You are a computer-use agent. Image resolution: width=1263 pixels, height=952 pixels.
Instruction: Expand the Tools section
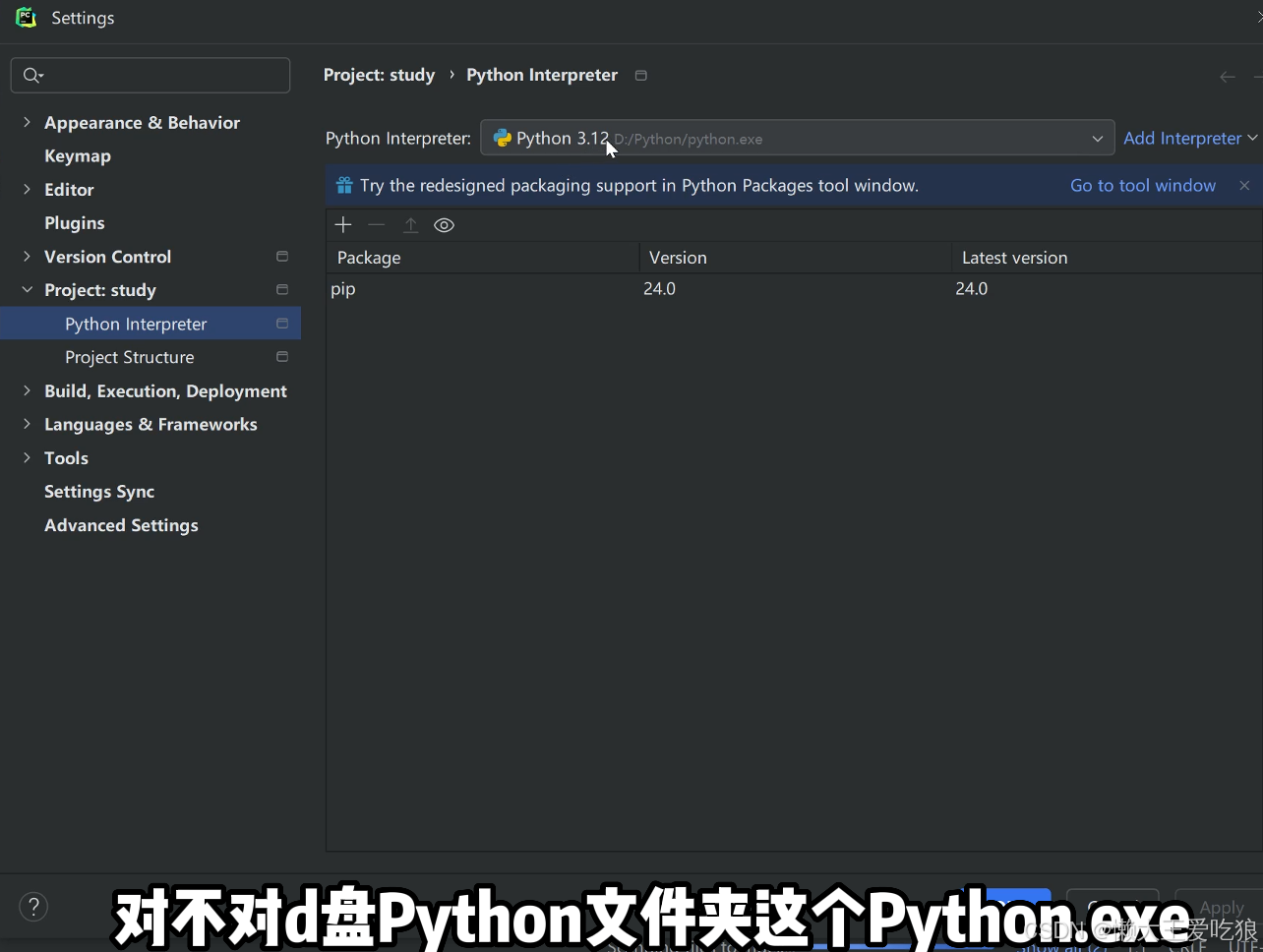(x=27, y=457)
